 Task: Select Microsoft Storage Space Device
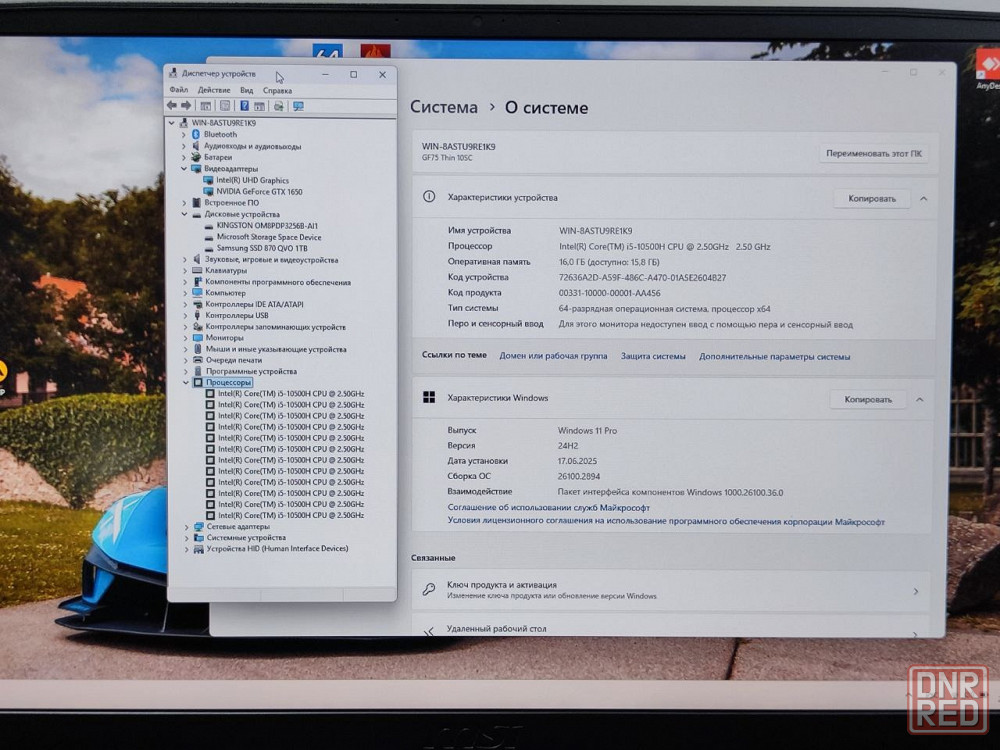(269, 237)
